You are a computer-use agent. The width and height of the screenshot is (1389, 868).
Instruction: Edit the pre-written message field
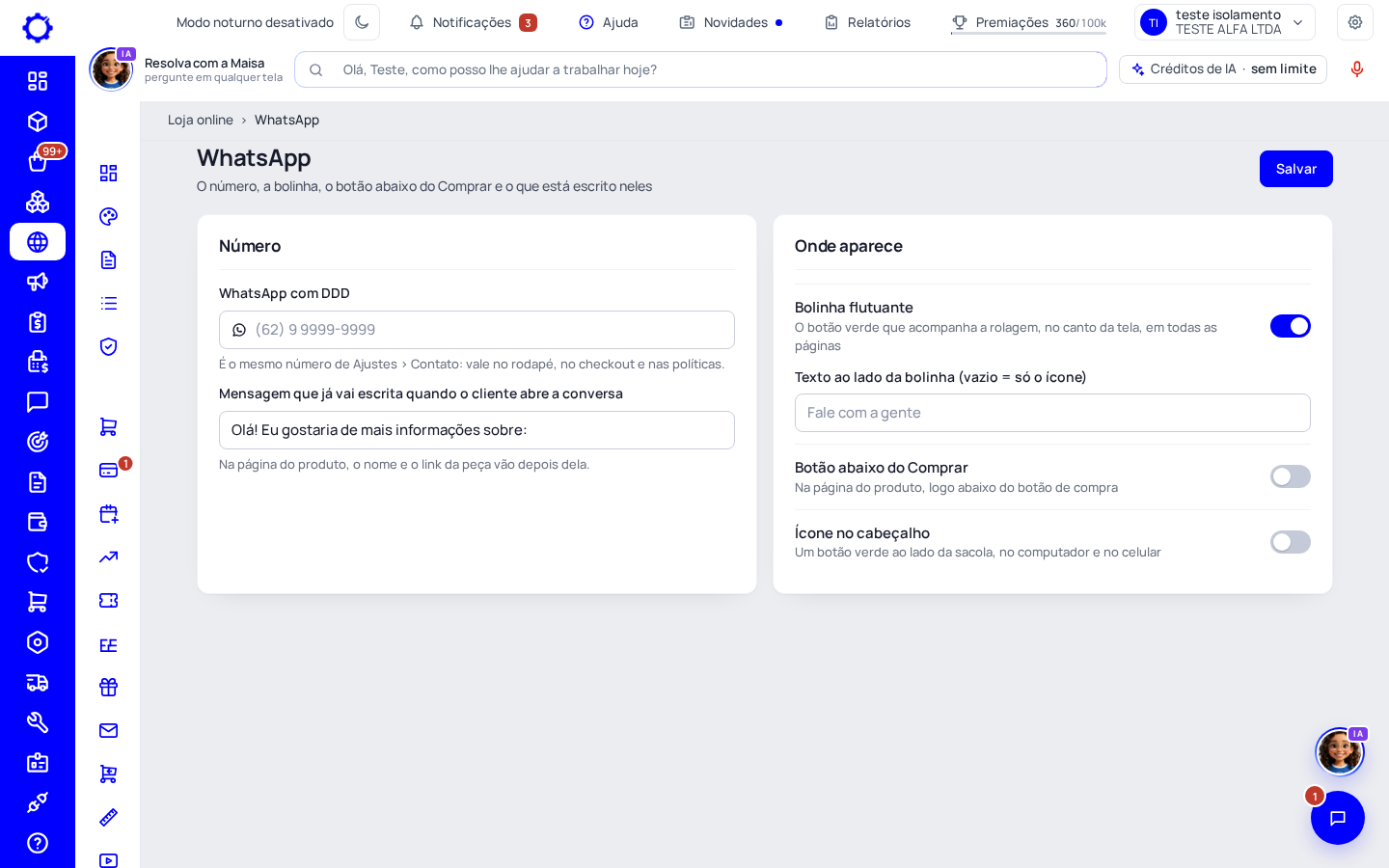pyautogui.click(x=477, y=430)
